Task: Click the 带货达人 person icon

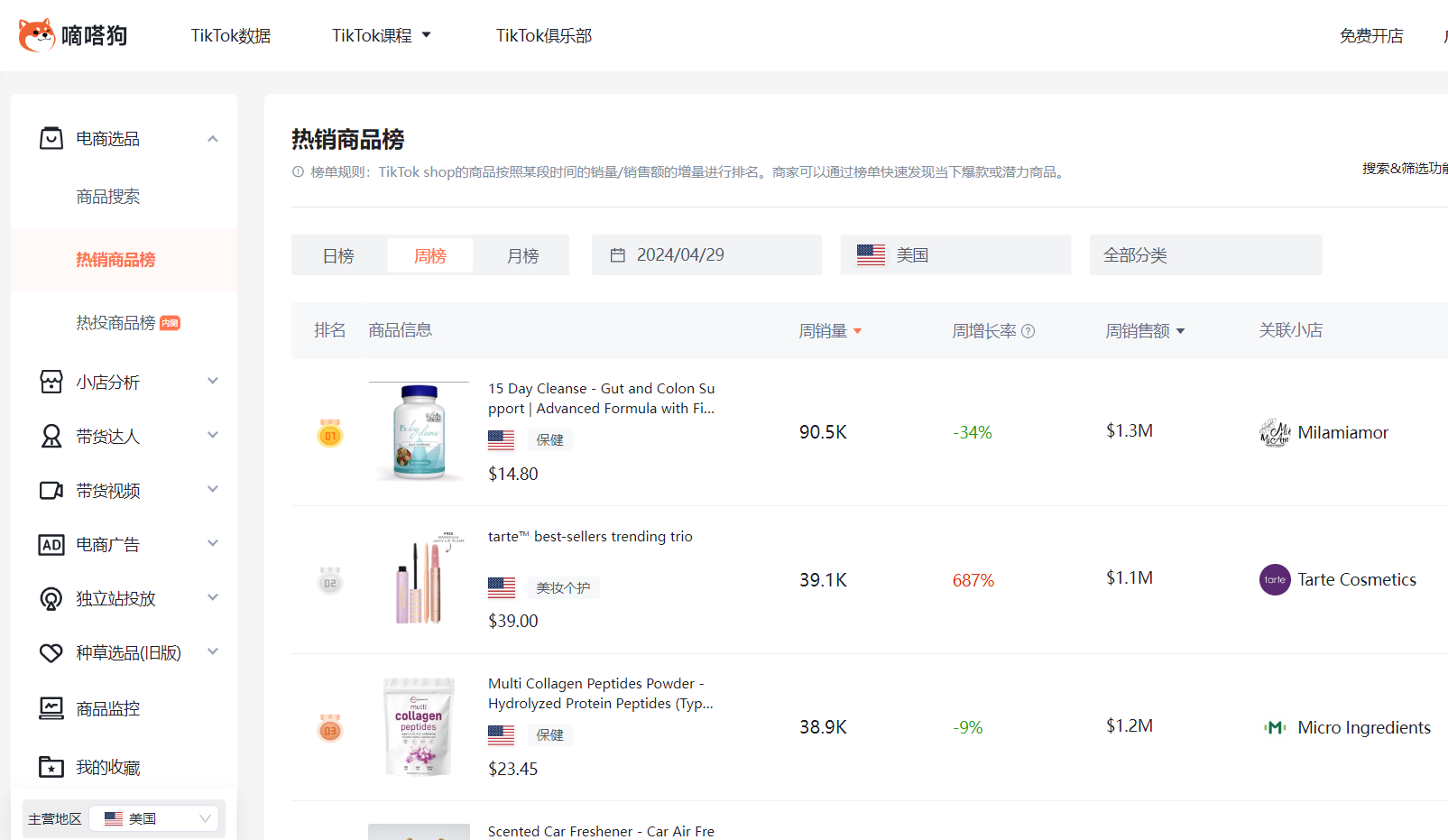Action: (x=51, y=437)
